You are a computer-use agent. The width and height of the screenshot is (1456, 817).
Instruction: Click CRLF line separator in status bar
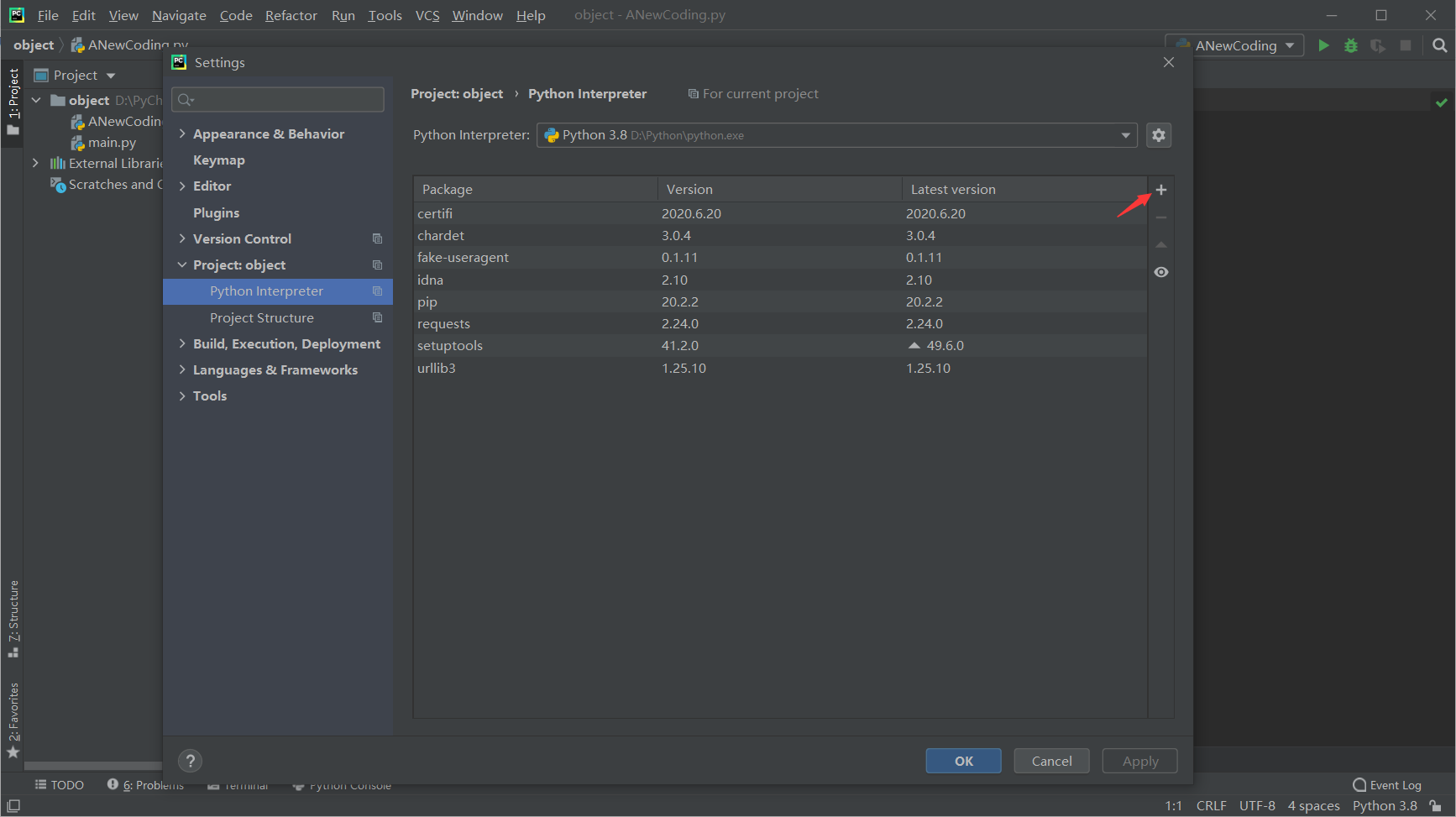point(1211,806)
